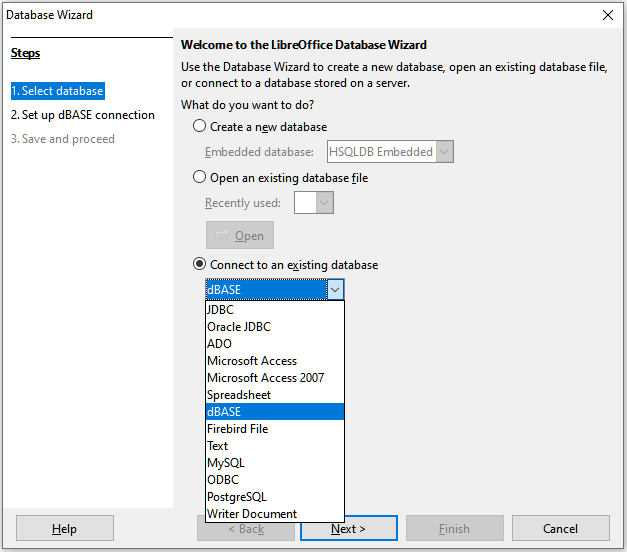627x552 pixels.
Task: Click the Help button
Action: point(65,528)
